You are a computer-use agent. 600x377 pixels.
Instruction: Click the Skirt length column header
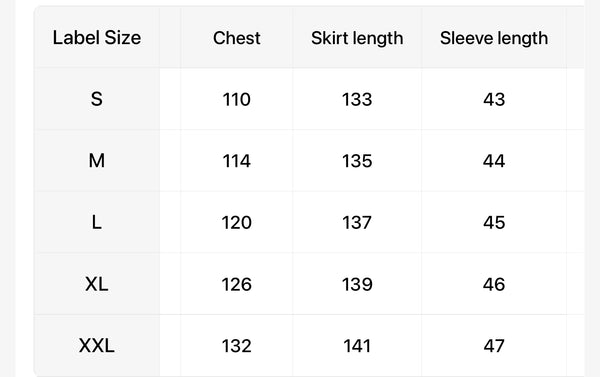point(357,38)
